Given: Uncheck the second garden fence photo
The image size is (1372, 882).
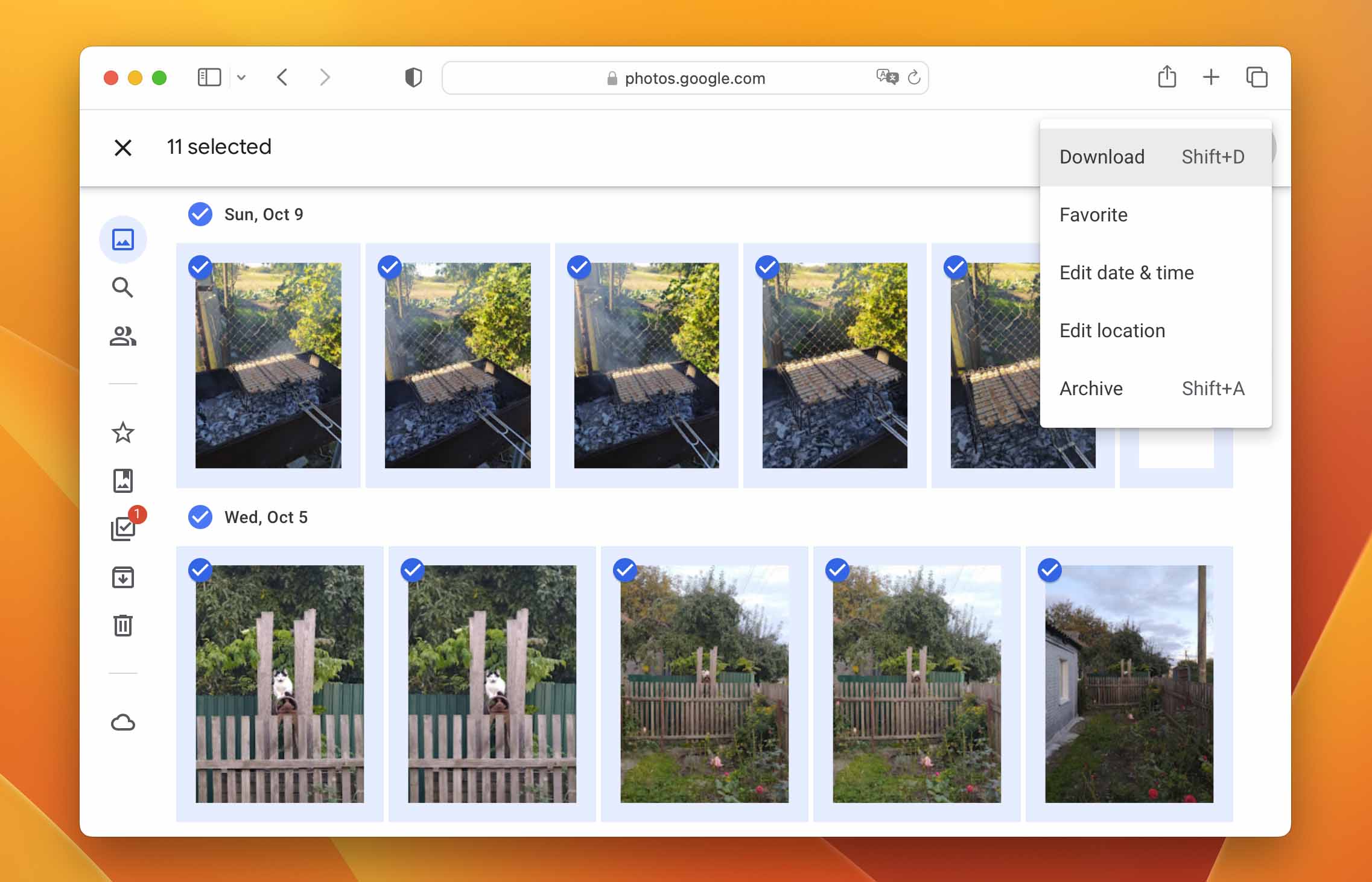Looking at the screenshot, I should coord(837,569).
